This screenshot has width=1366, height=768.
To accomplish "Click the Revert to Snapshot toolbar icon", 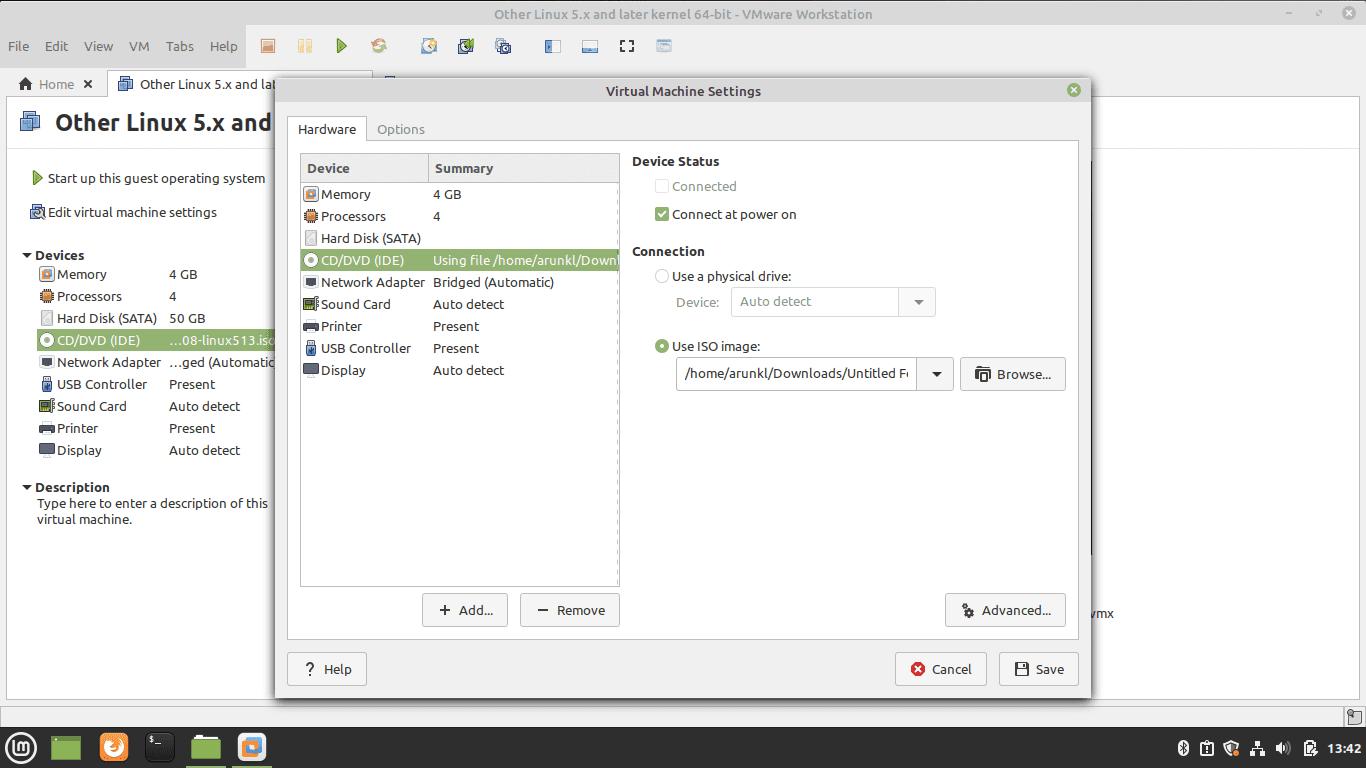I will pyautogui.click(x=466, y=46).
